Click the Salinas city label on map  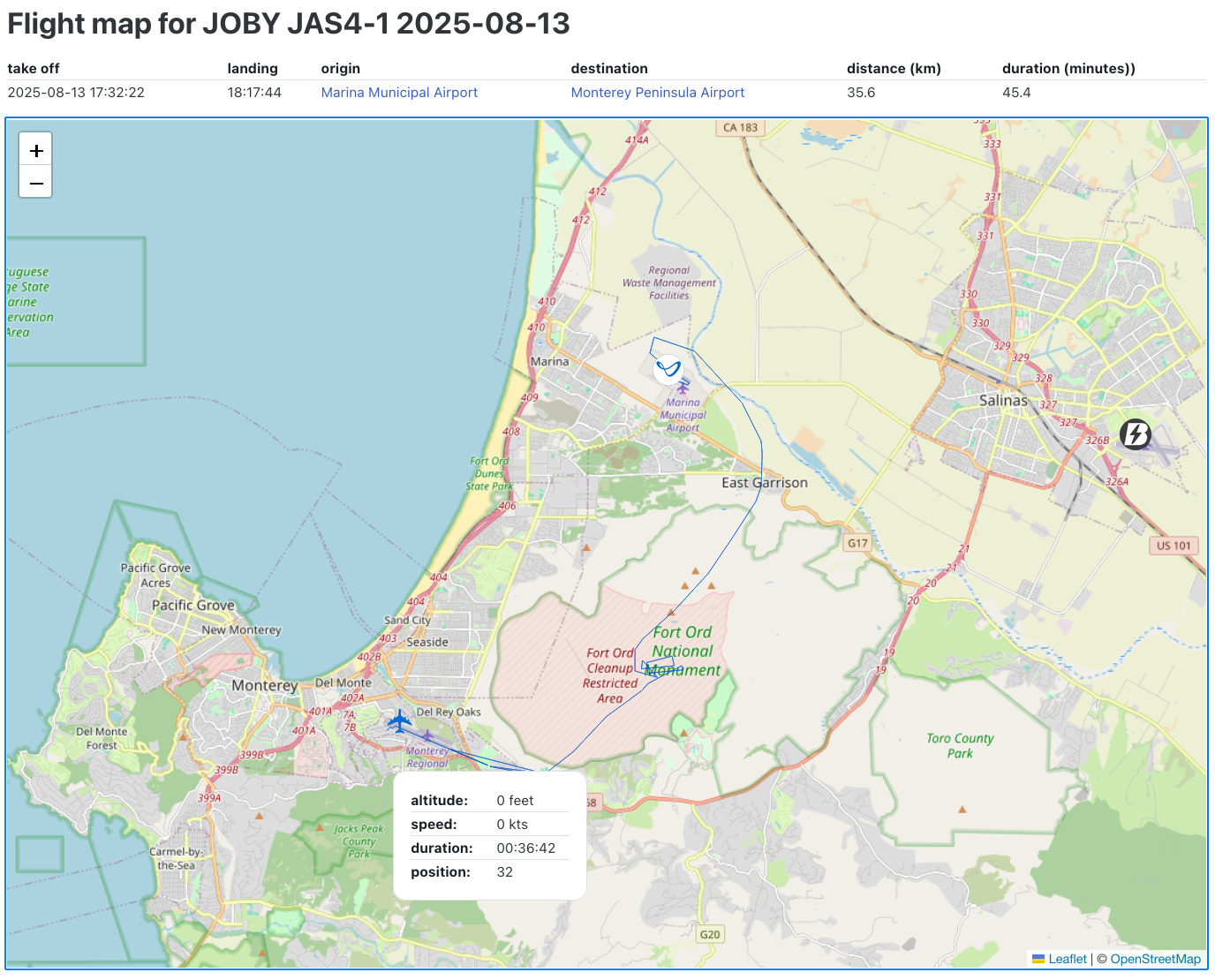pyautogui.click(x=1003, y=400)
